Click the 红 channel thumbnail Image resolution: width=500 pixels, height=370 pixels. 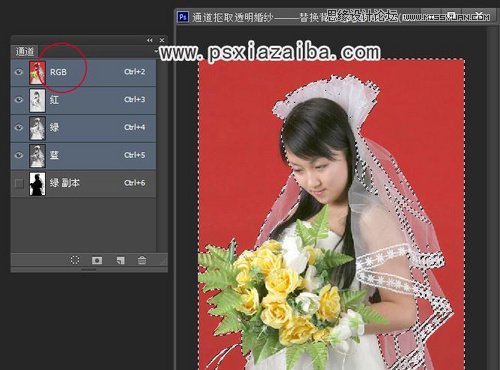click(37, 100)
